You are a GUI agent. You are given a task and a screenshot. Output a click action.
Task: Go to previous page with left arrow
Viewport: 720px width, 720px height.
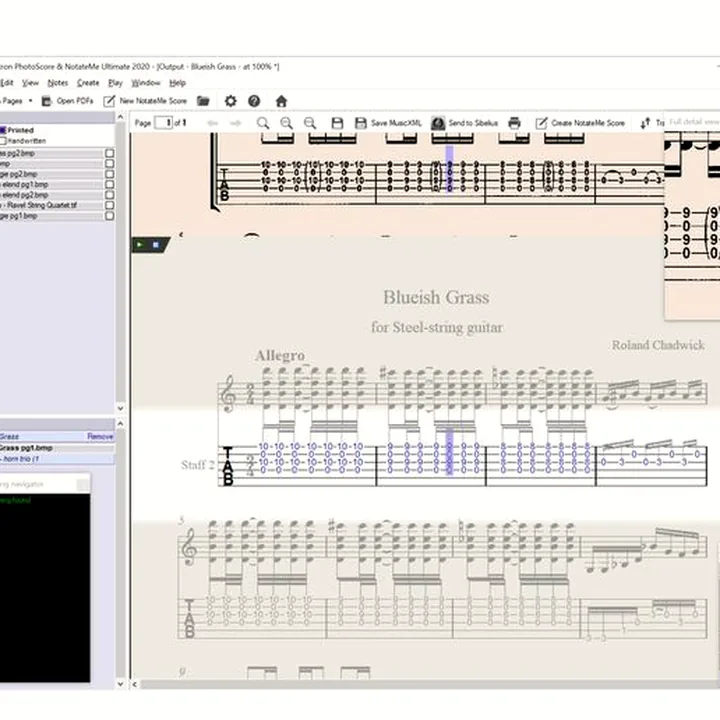point(213,123)
